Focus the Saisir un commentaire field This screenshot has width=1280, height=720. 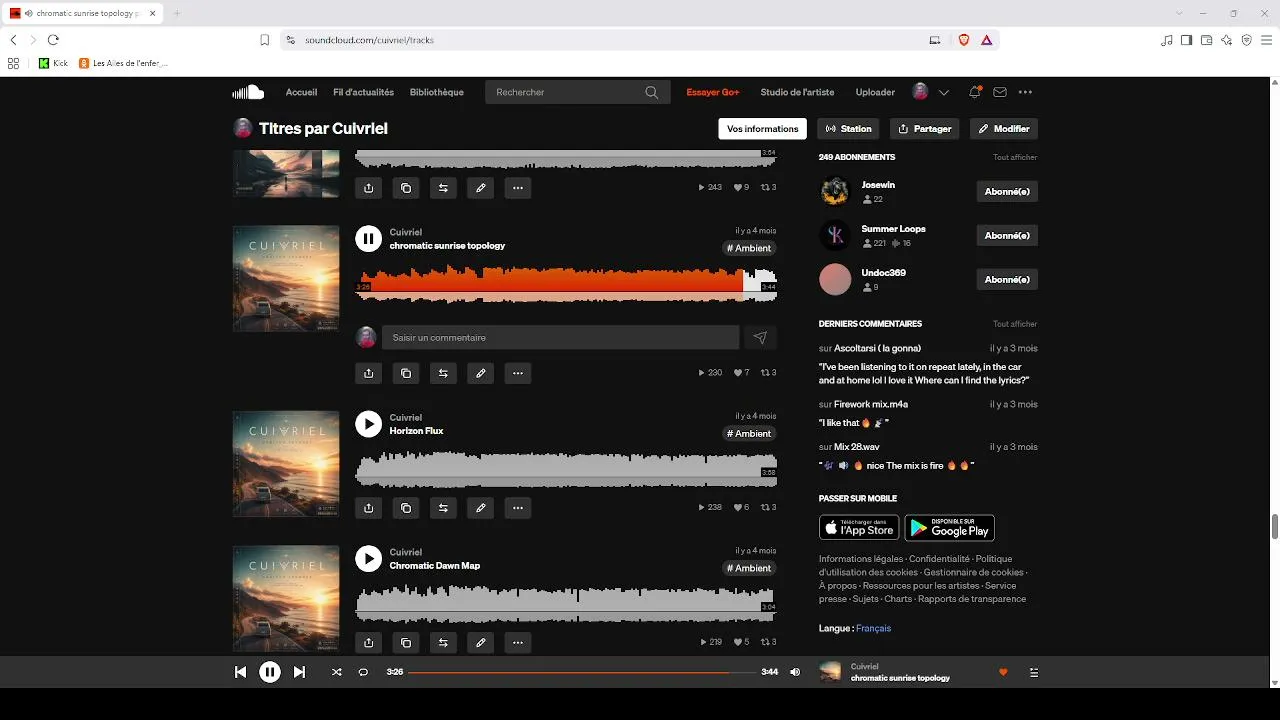(561, 338)
